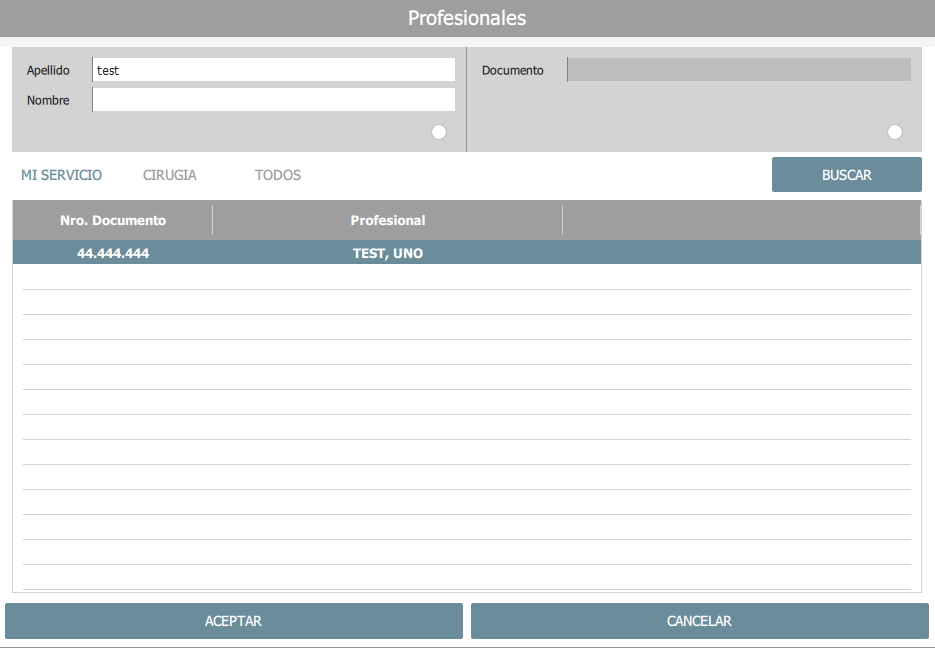Dismiss the dialog with the CANCELAR button
Viewport: 935px width, 648px height.
tap(699, 621)
